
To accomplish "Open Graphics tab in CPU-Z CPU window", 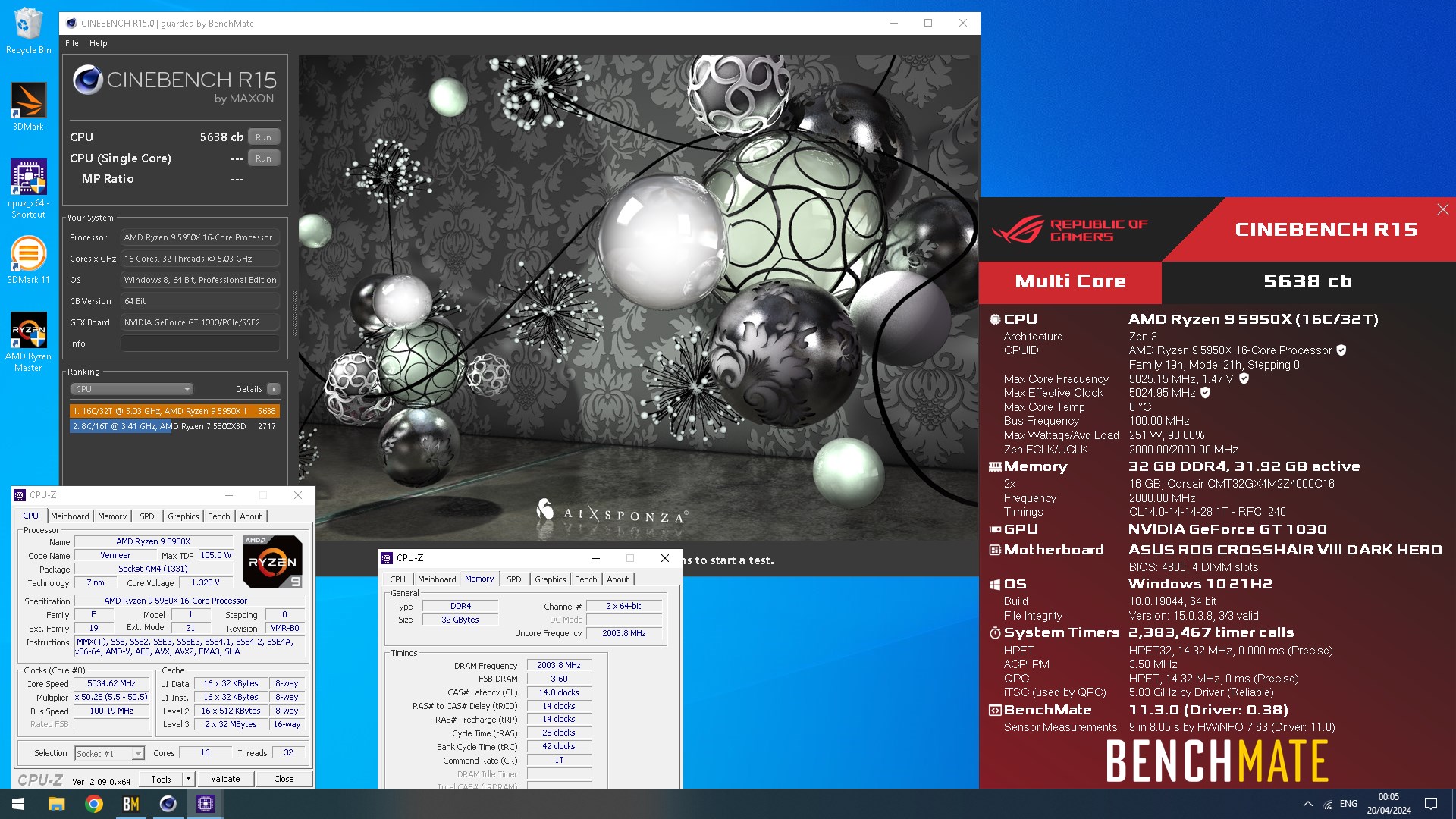I will (184, 516).
